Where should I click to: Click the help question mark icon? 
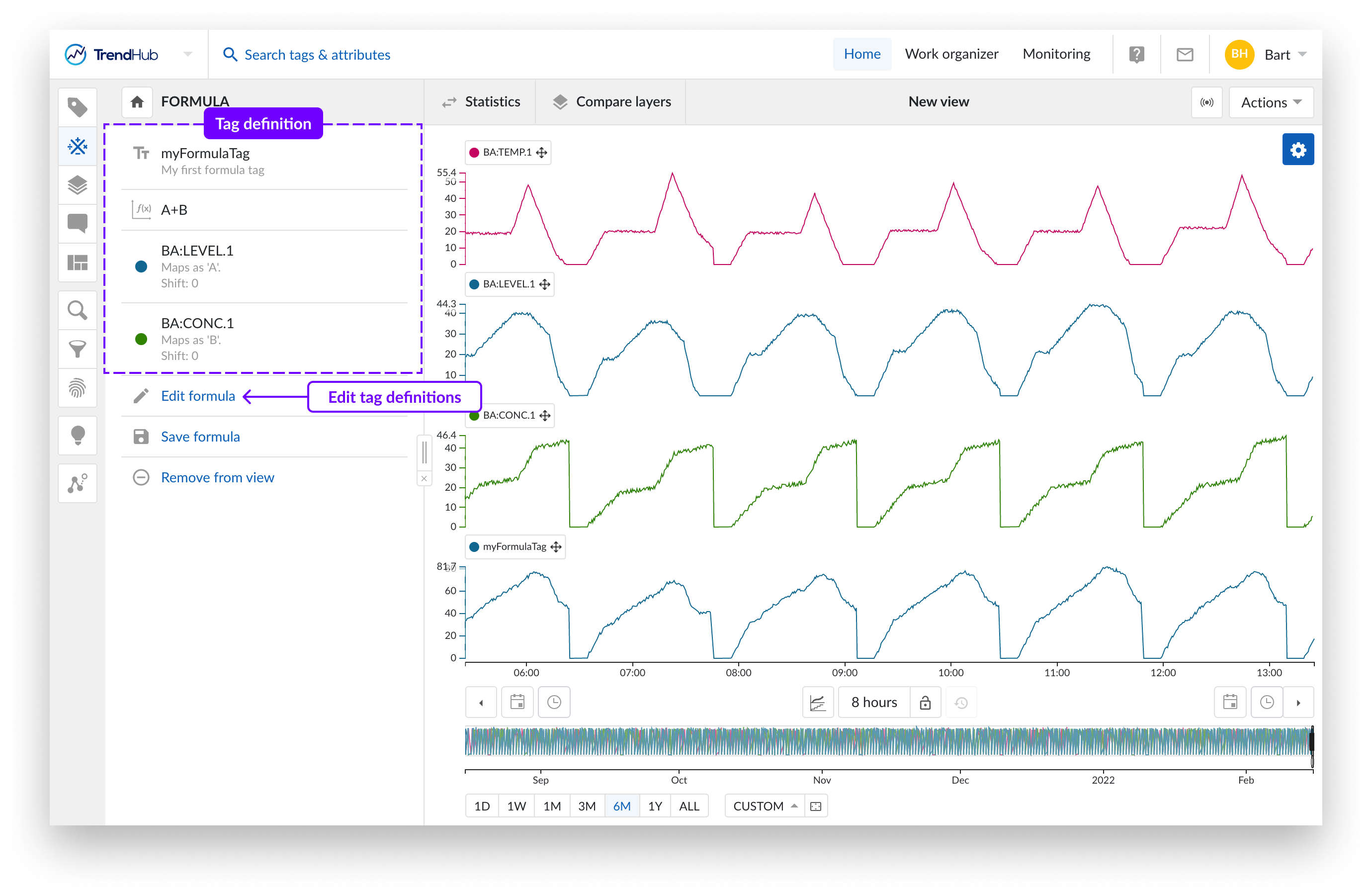click(1136, 55)
